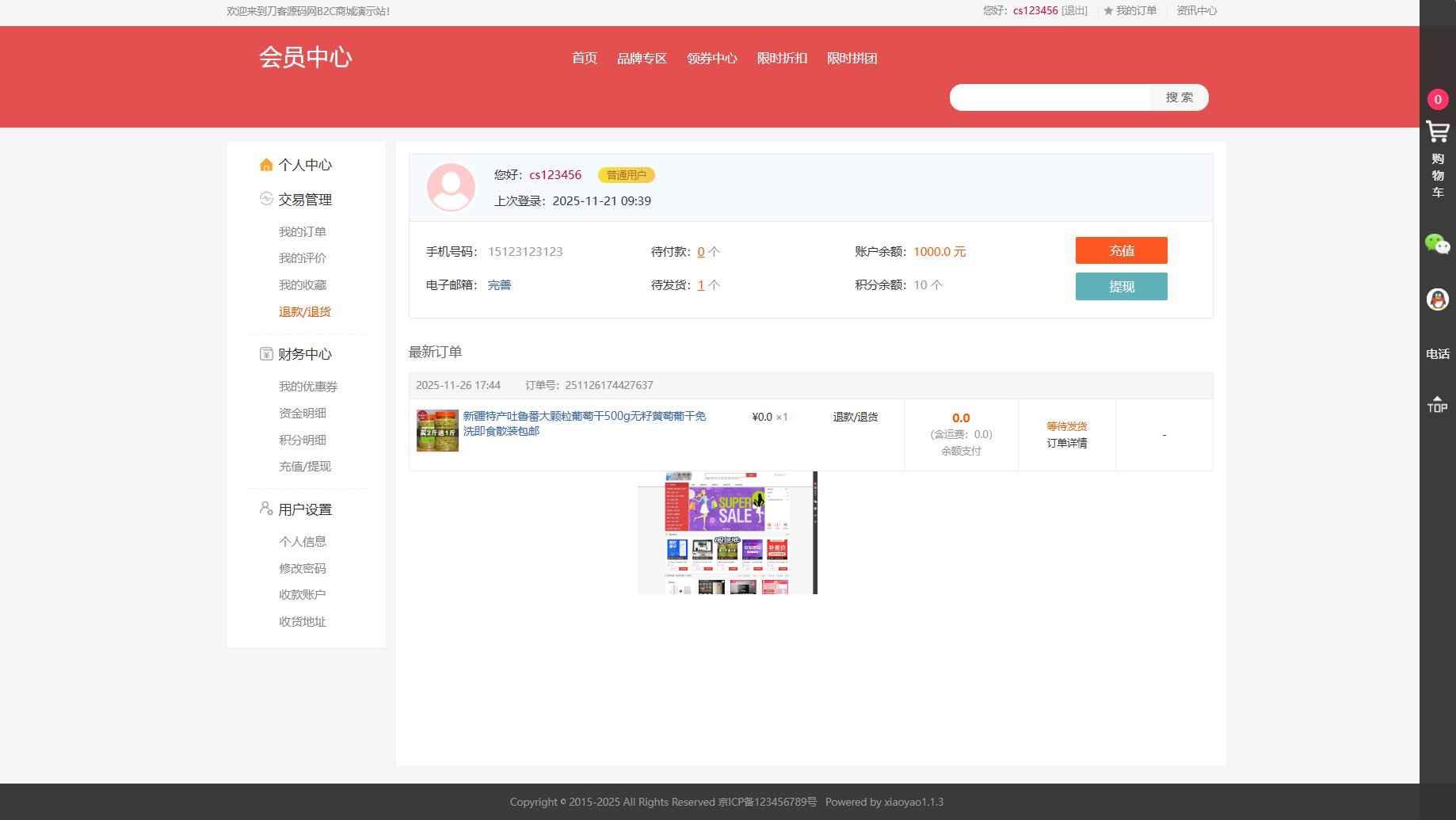The height and width of the screenshot is (820, 1456).
Task: Click the QQ contact icon
Action: tap(1436, 299)
